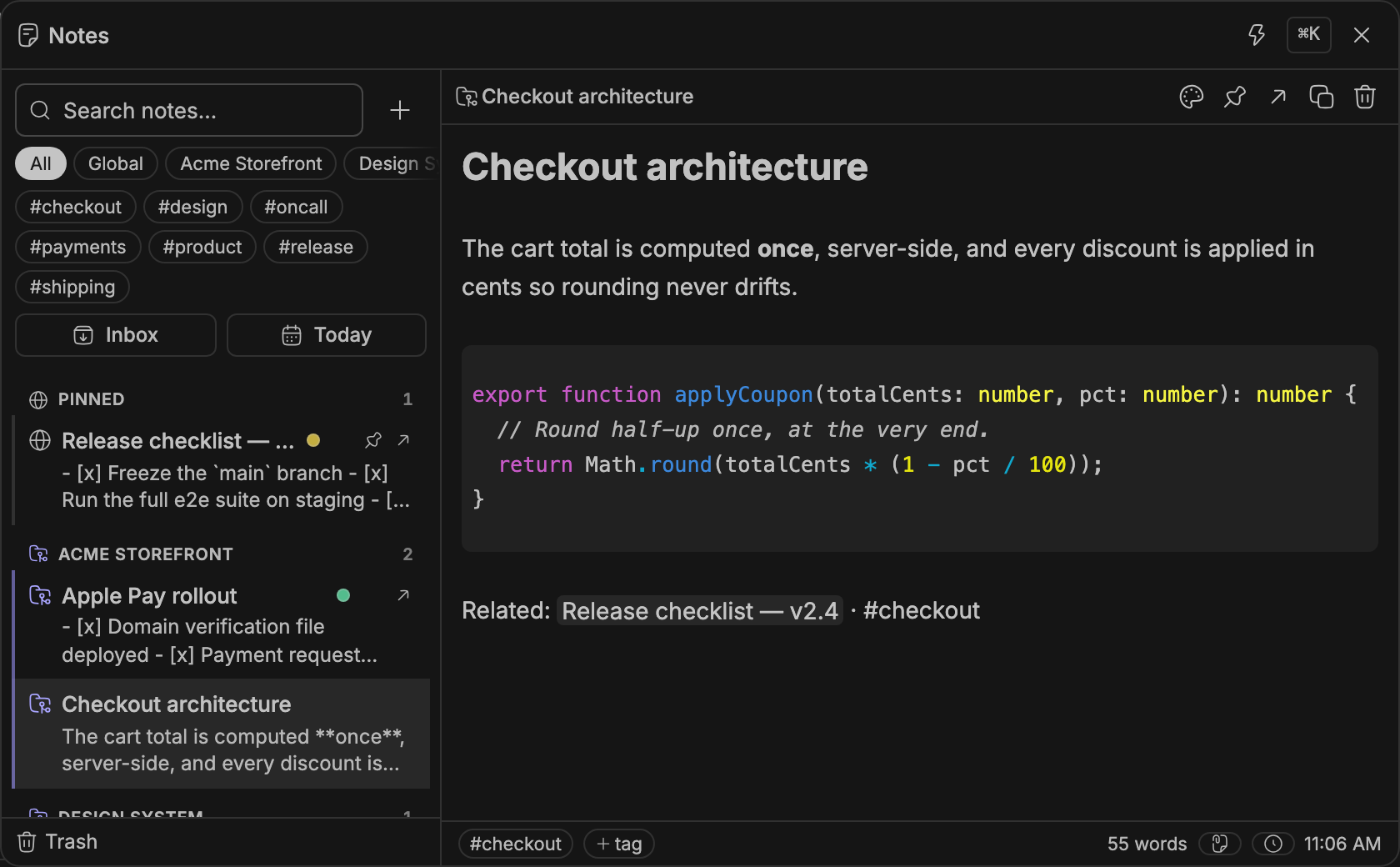Click the Checkout architecture heading text
Image resolution: width=1400 pixels, height=867 pixels.
click(665, 167)
